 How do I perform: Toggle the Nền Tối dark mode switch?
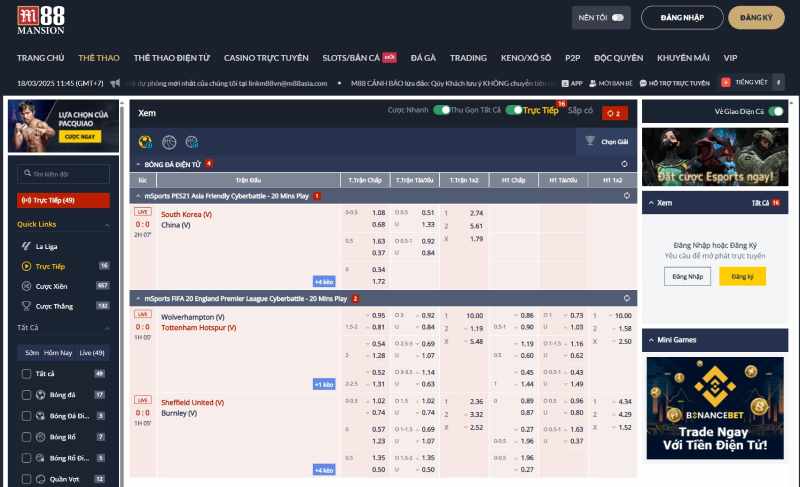point(618,18)
